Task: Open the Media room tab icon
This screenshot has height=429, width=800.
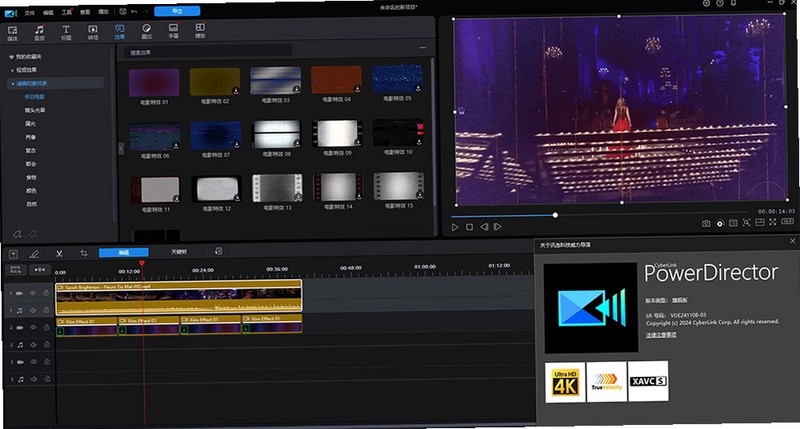Action: [13, 33]
